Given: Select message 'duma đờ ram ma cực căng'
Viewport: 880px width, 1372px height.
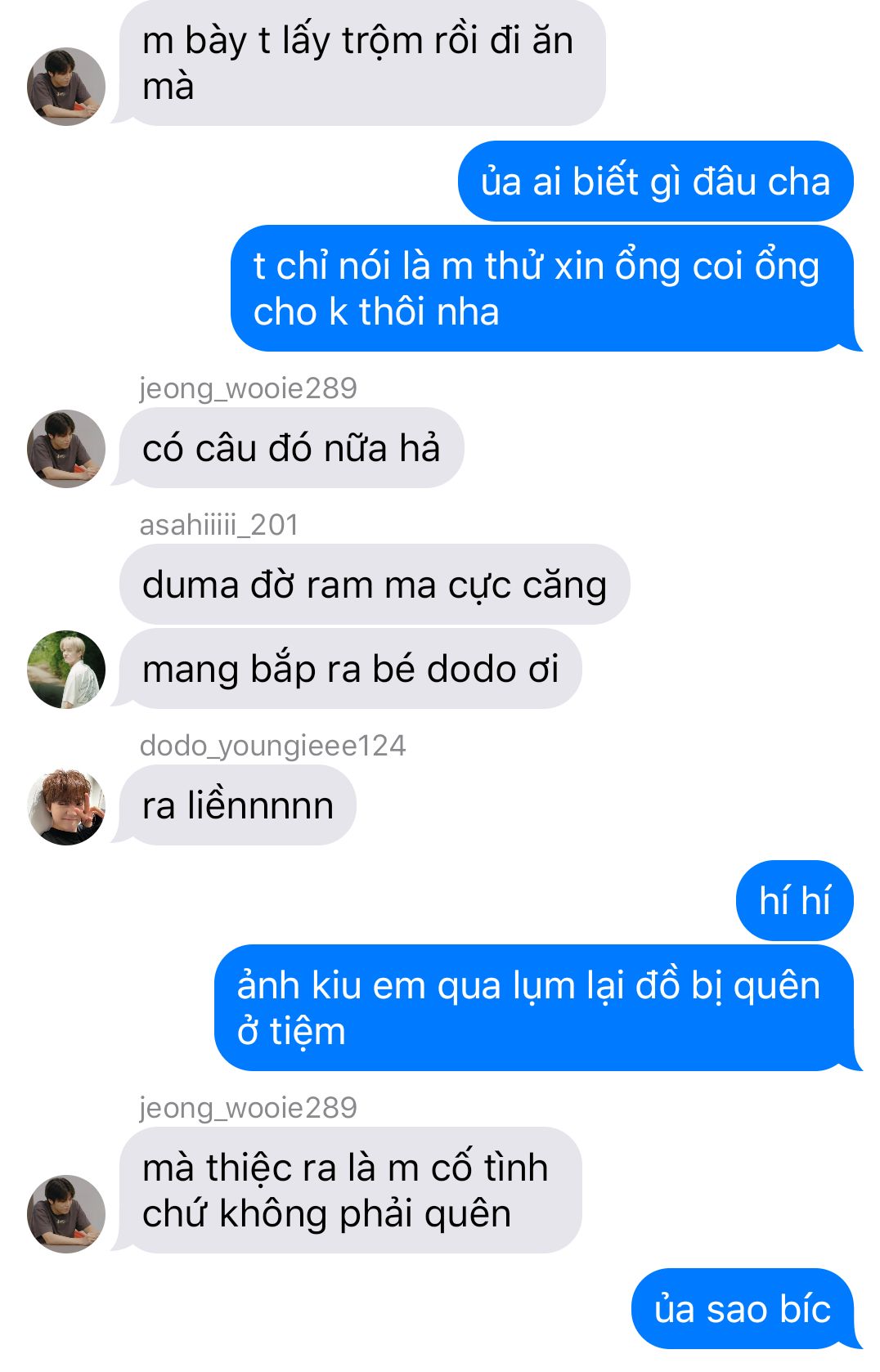Looking at the screenshot, I should pyautogui.click(x=375, y=585).
